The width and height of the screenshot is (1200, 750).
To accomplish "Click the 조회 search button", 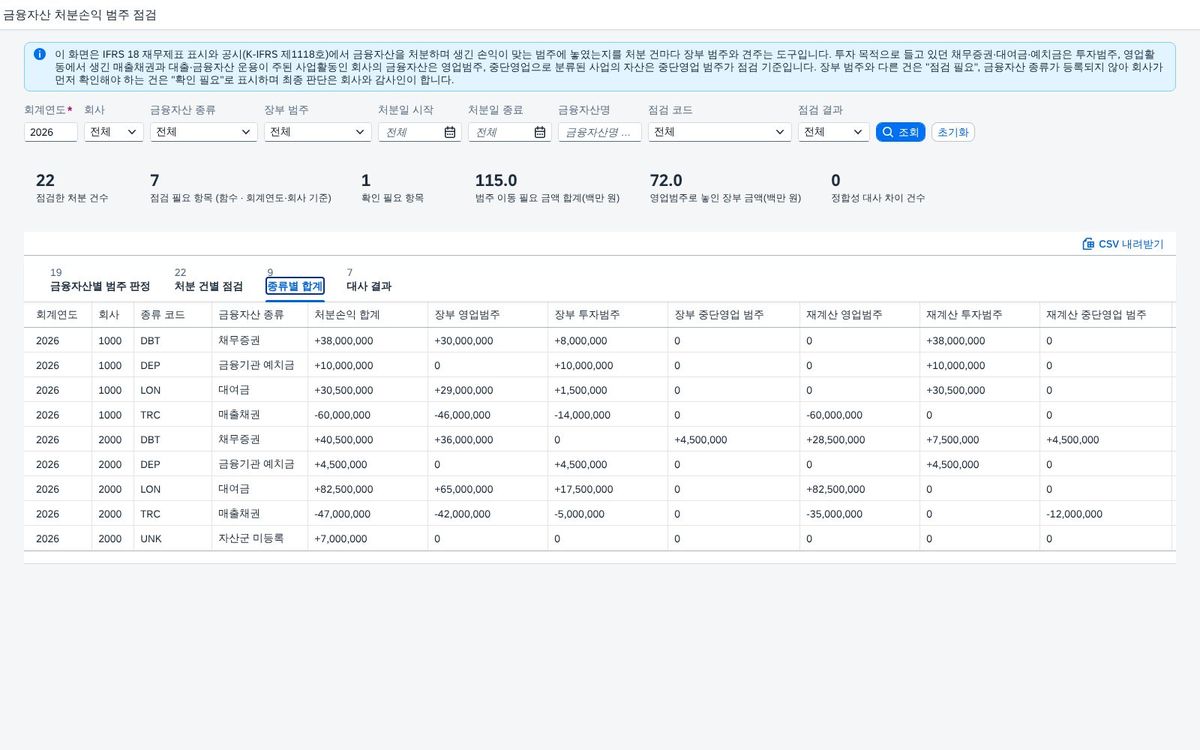I will (x=900, y=132).
